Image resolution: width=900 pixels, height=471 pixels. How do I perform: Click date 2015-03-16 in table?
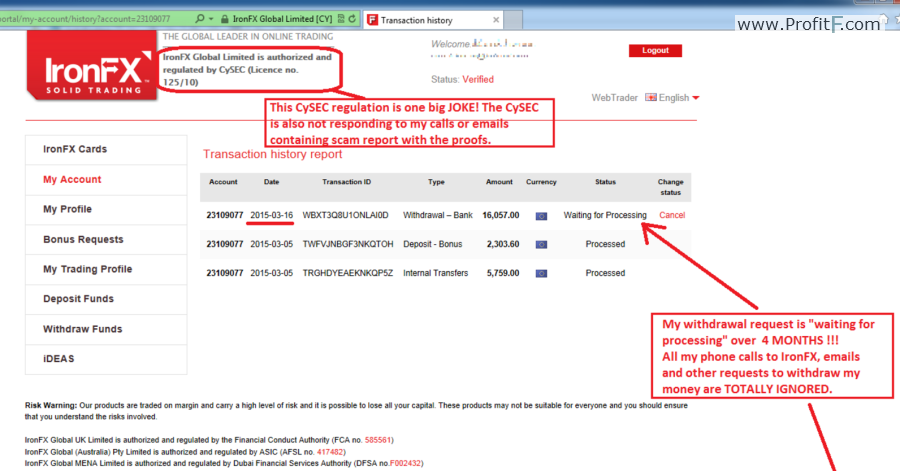271,215
